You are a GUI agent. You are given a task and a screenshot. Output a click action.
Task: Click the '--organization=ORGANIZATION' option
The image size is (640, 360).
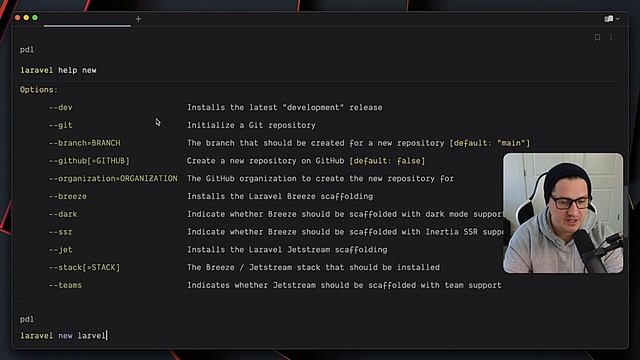click(x=113, y=178)
